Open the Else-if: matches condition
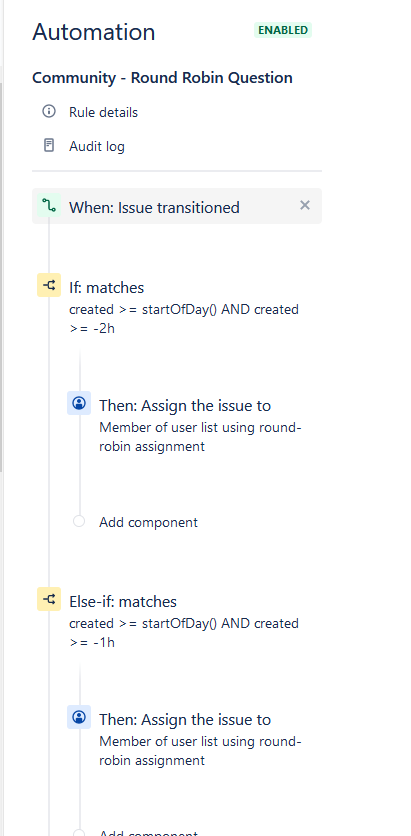Image resolution: width=411 pixels, height=836 pixels. 123,602
